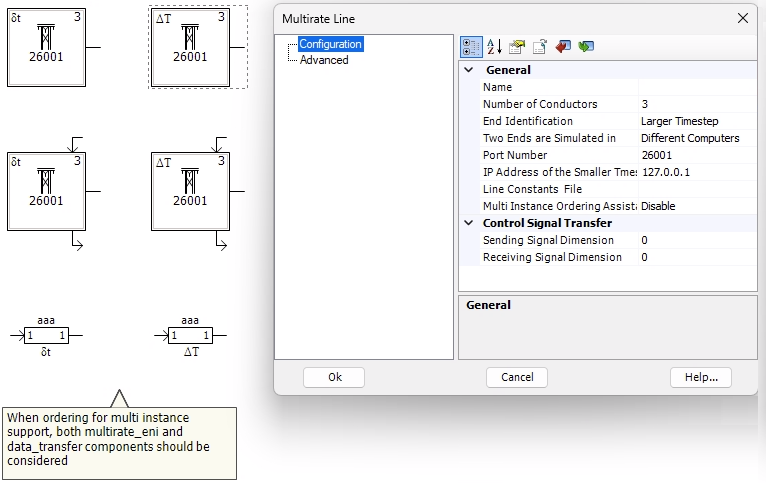Select the aaa data transfer block labeled δt
Screen dimensions: 766x483
coord(46,336)
